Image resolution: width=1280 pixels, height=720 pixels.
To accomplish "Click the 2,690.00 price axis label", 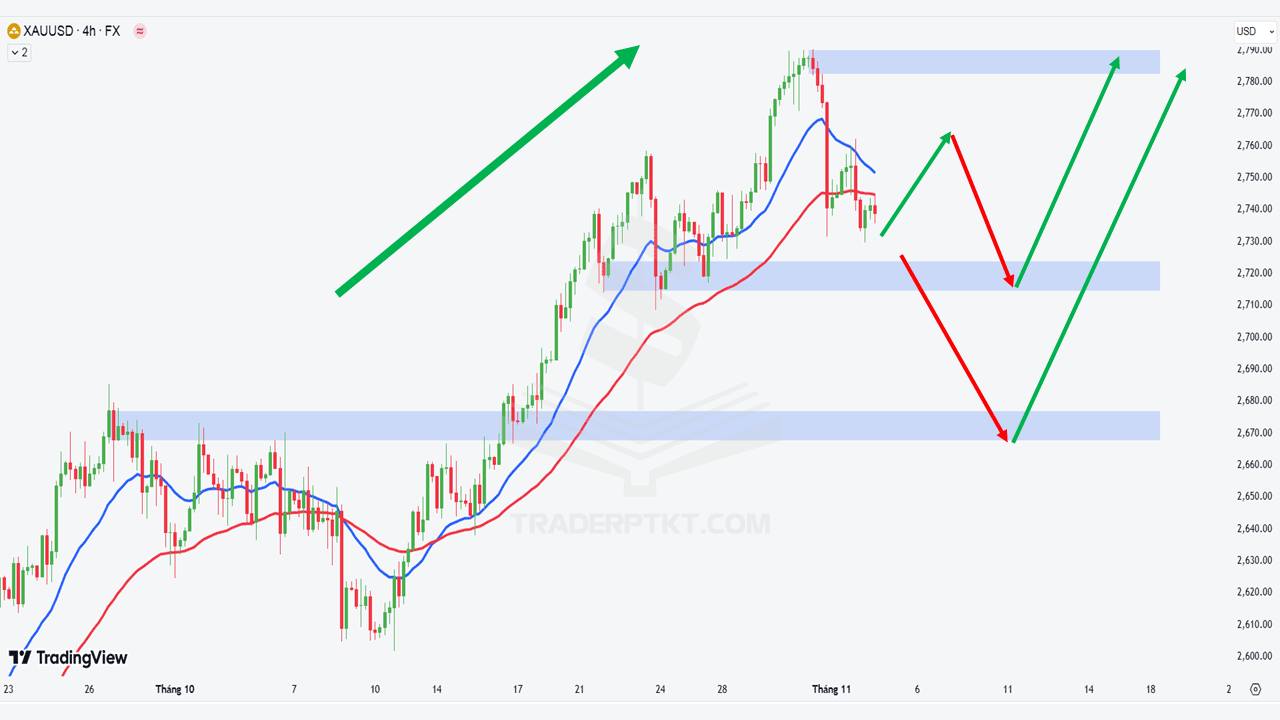I will (x=1254, y=369).
